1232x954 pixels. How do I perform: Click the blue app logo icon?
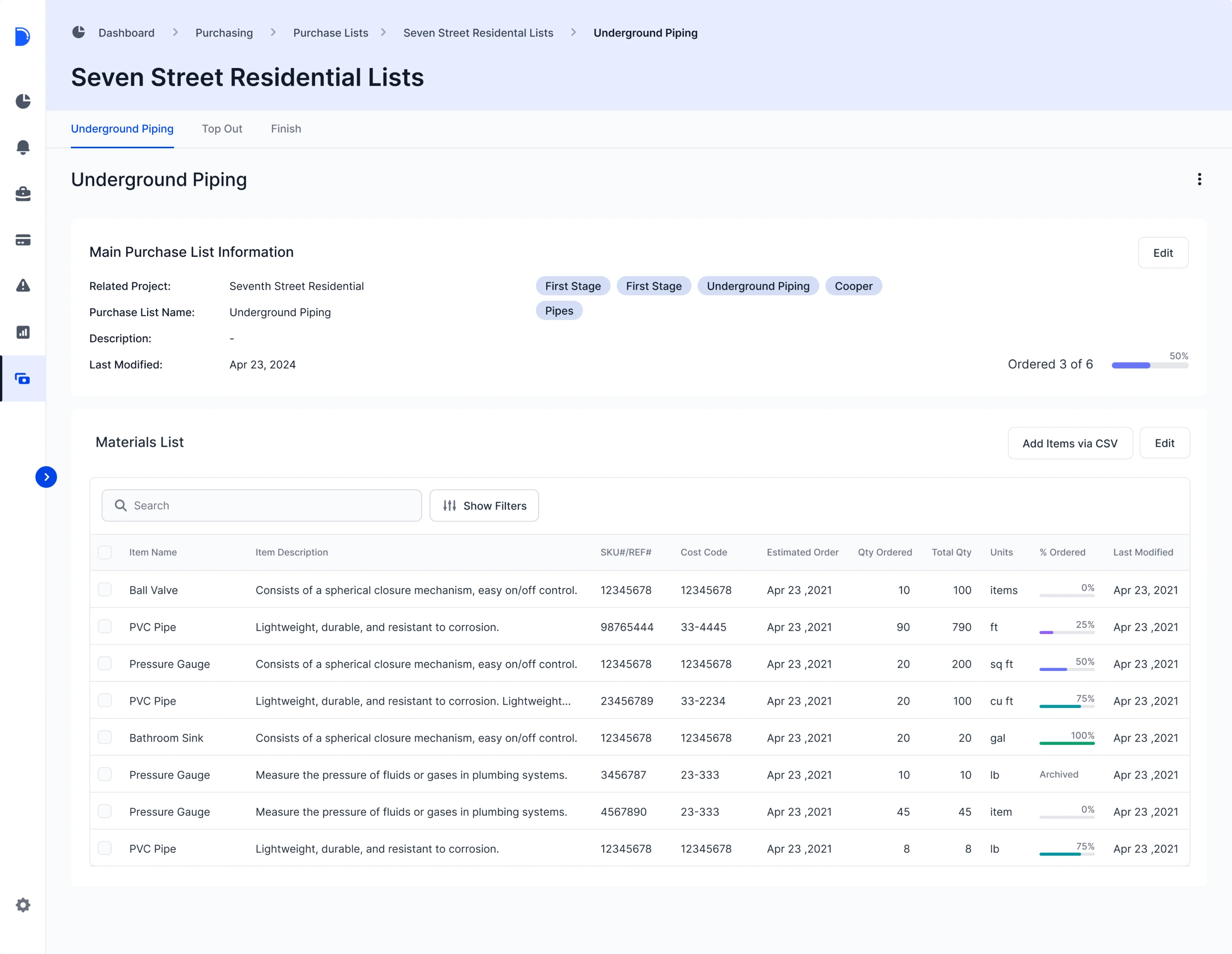[22, 37]
